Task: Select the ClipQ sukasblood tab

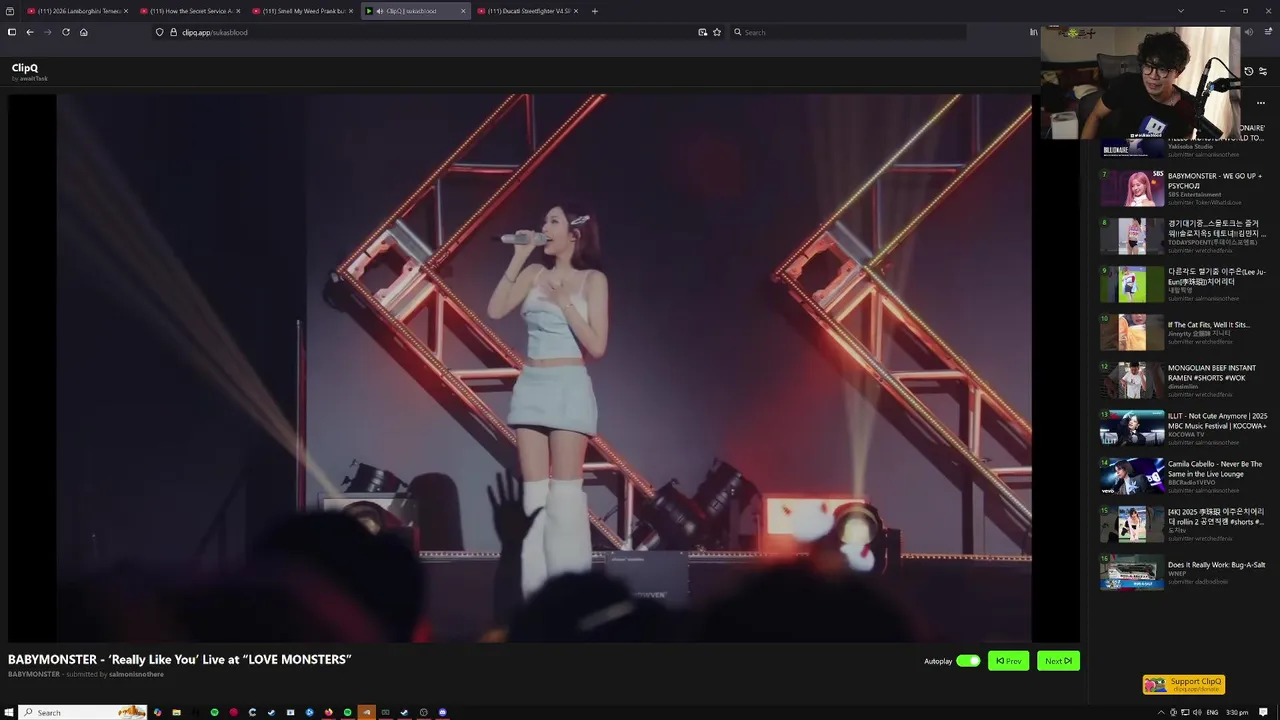Action: click(x=415, y=11)
